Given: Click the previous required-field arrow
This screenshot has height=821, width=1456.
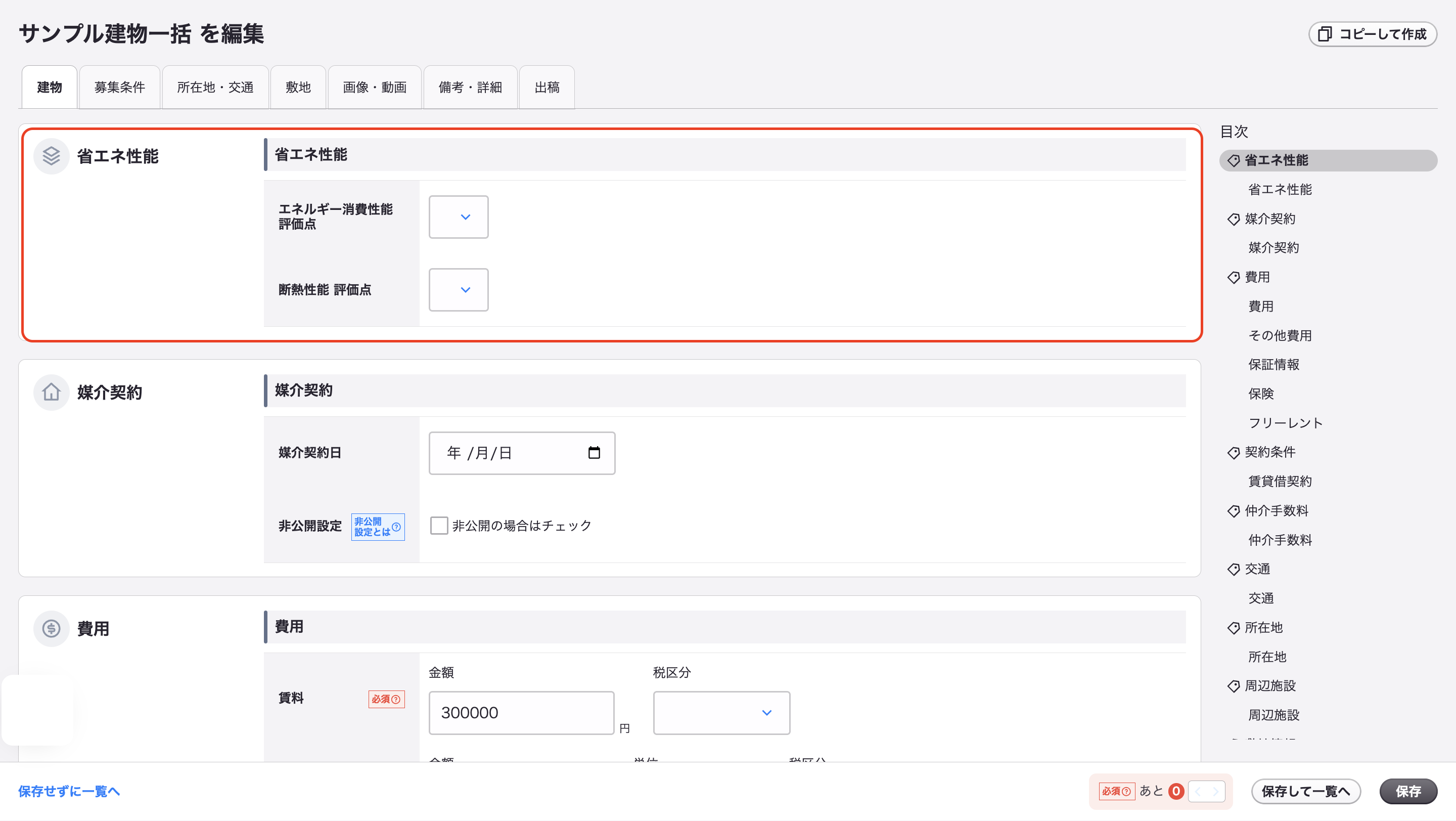Looking at the screenshot, I should (x=1198, y=791).
